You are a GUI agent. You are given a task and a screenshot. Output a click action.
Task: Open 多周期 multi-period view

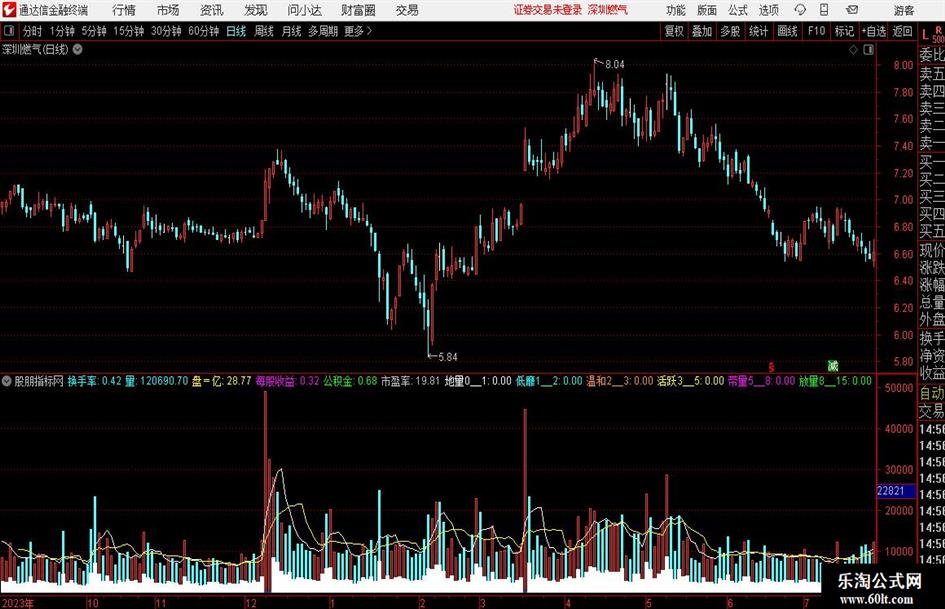coord(323,31)
